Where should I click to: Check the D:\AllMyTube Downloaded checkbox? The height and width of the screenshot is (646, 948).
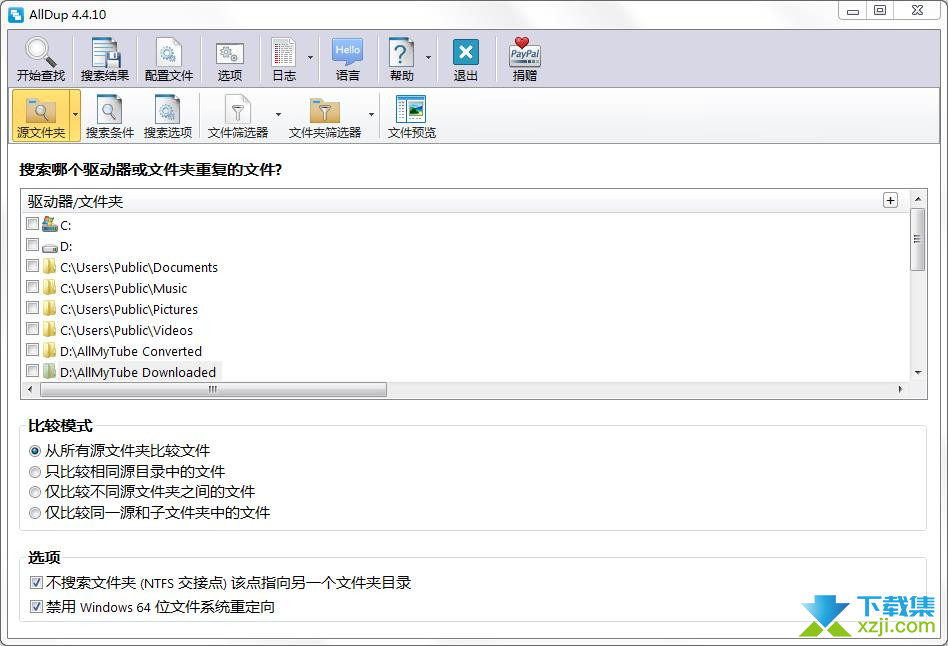click(33, 371)
